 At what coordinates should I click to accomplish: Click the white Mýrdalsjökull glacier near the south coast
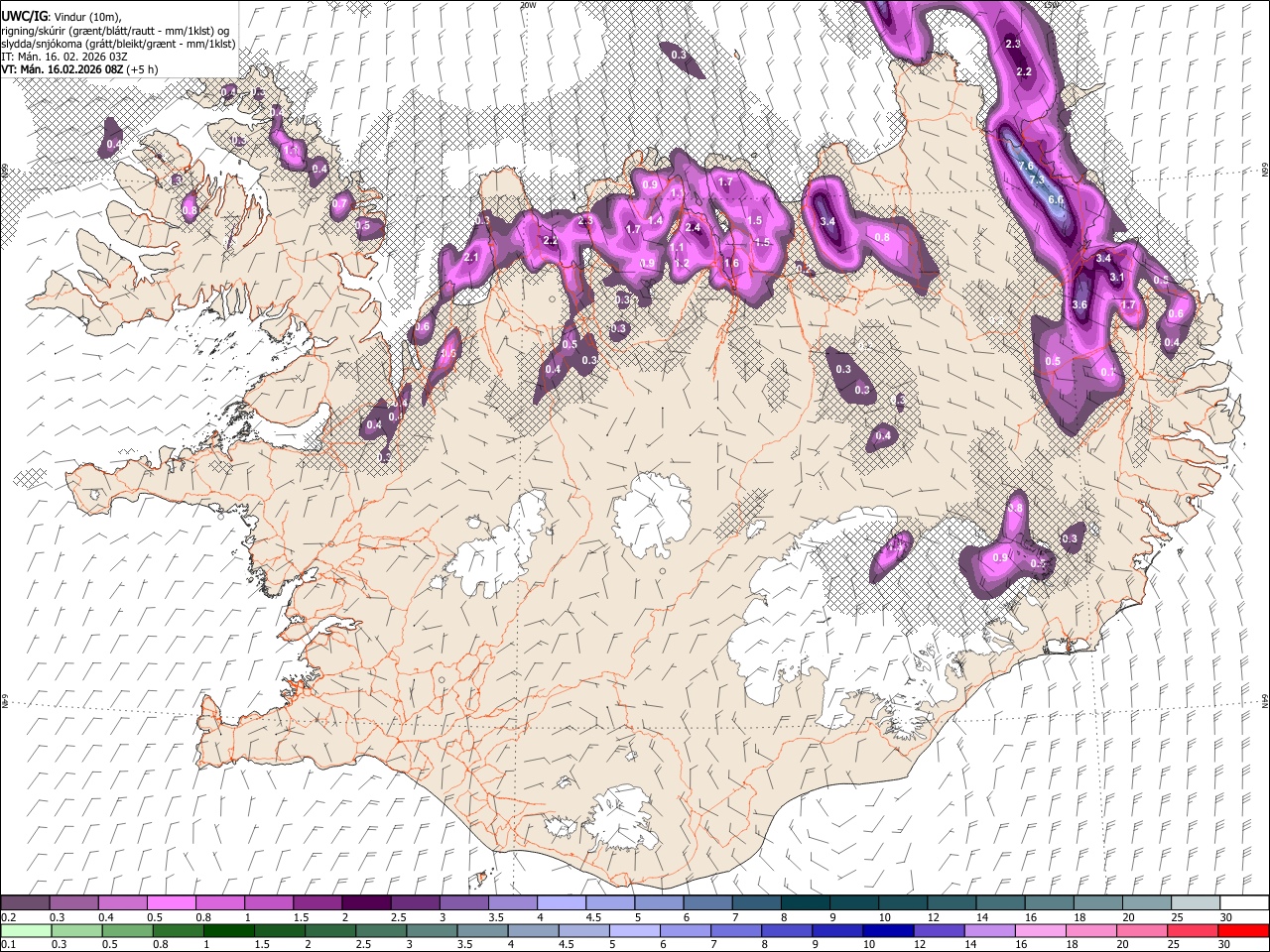pos(623,818)
